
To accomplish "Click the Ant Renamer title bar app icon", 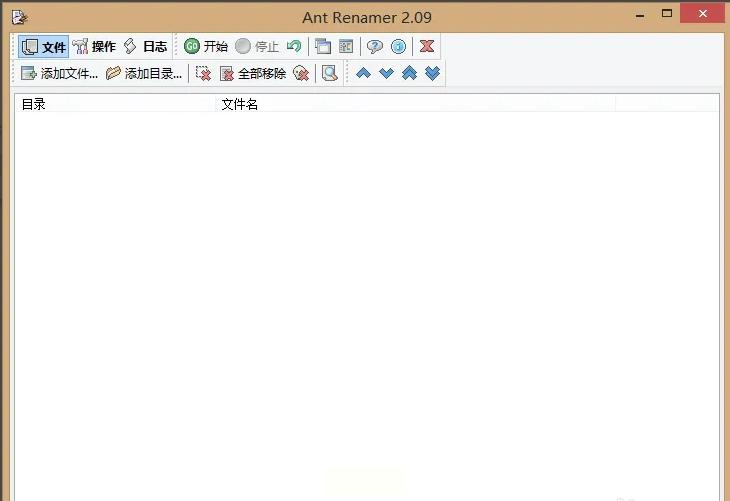I will point(20,18).
